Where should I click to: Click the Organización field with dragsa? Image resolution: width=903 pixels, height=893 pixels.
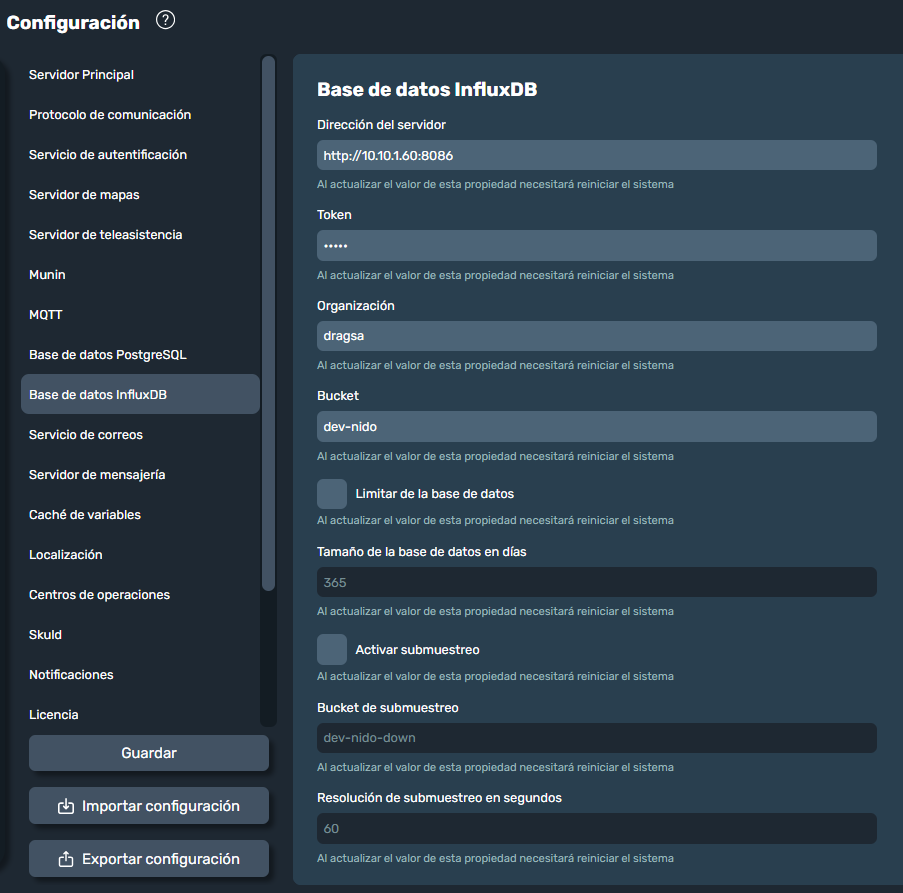(597, 336)
